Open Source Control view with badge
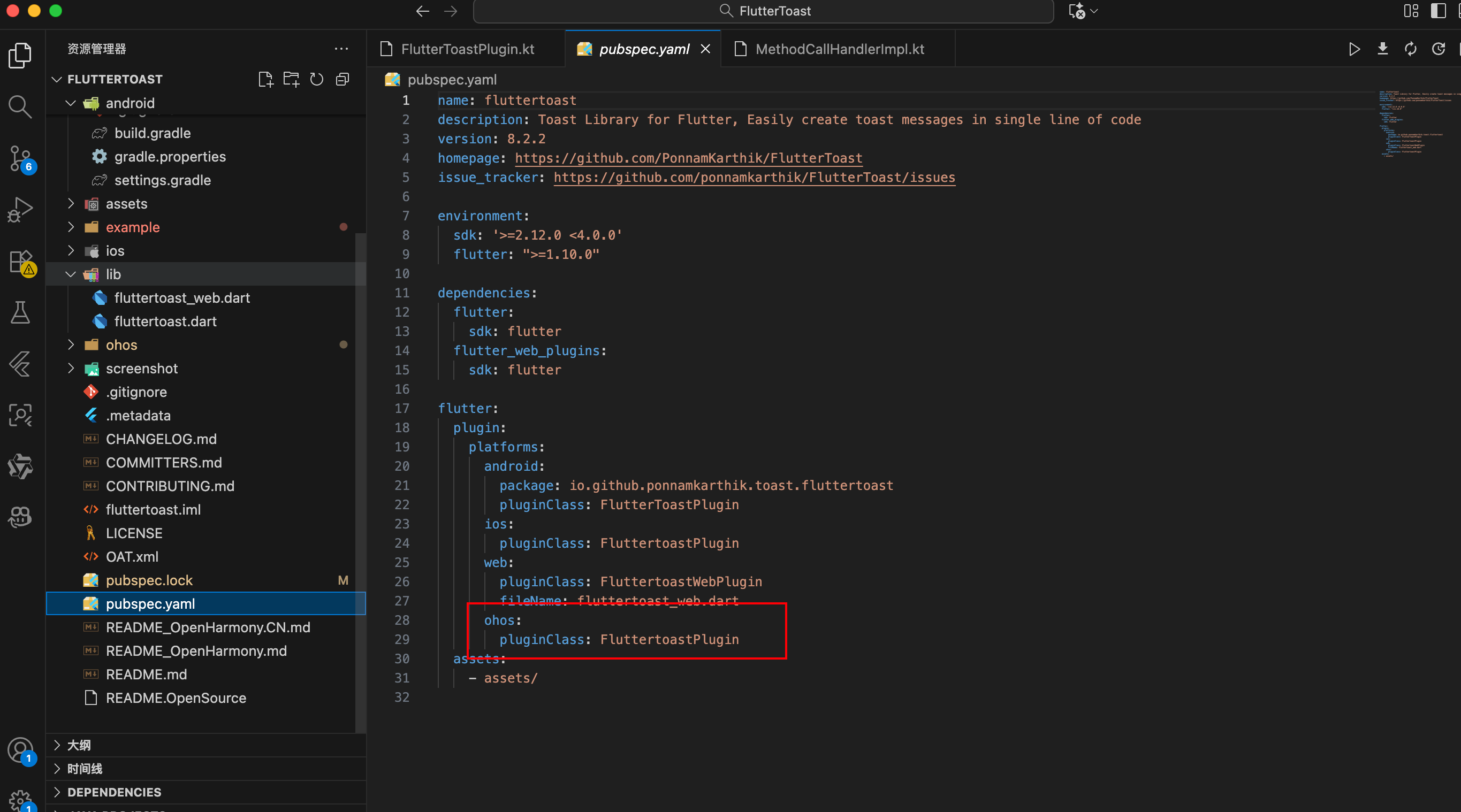 (x=20, y=158)
